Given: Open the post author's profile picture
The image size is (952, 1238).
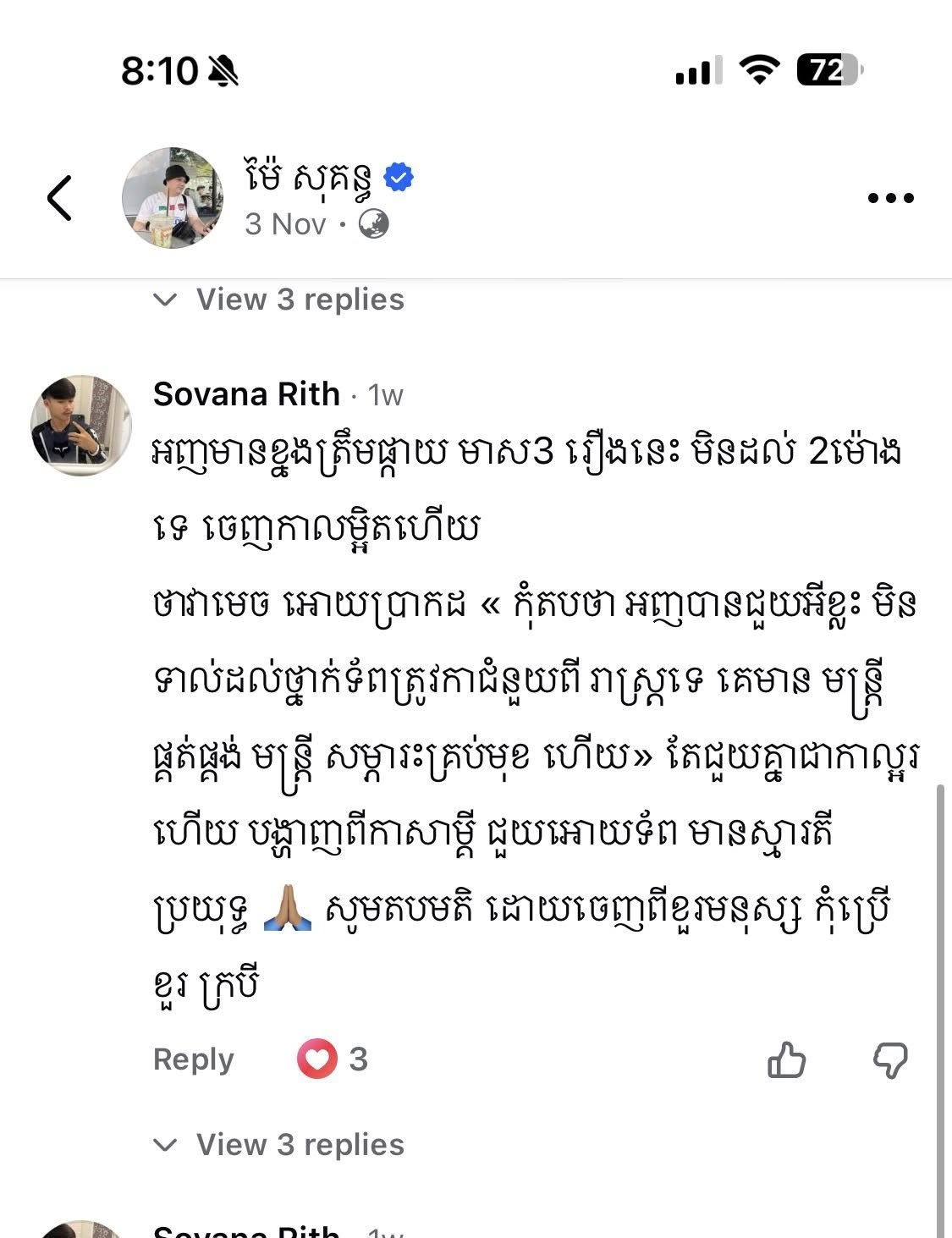Looking at the screenshot, I should click(x=173, y=198).
